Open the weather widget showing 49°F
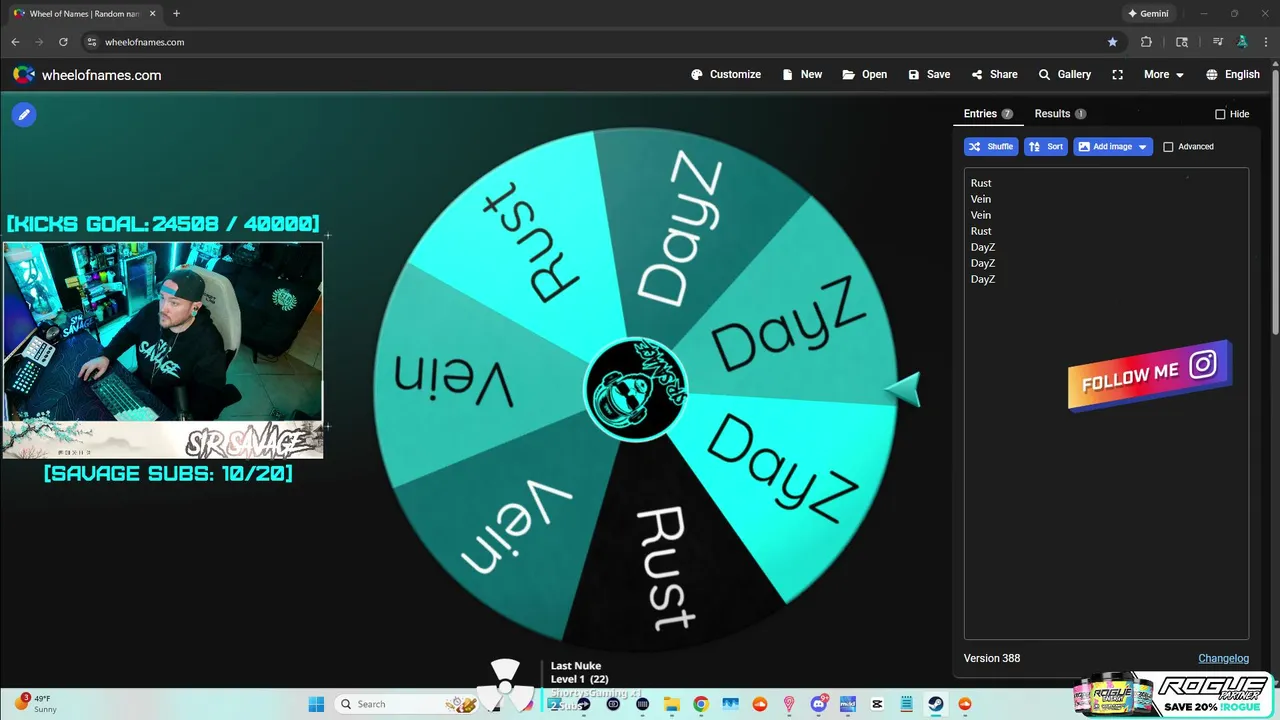1280x720 pixels. pyautogui.click(x=35, y=703)
